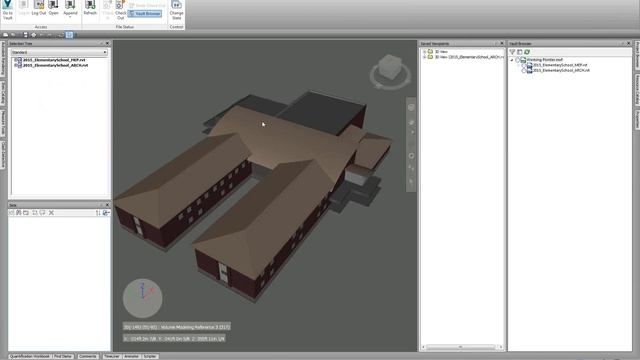The image size is (640, 360).
Task: Expand the MEP file node in Selection Tree
Action: pyautogui.click(x=15, y=60)
